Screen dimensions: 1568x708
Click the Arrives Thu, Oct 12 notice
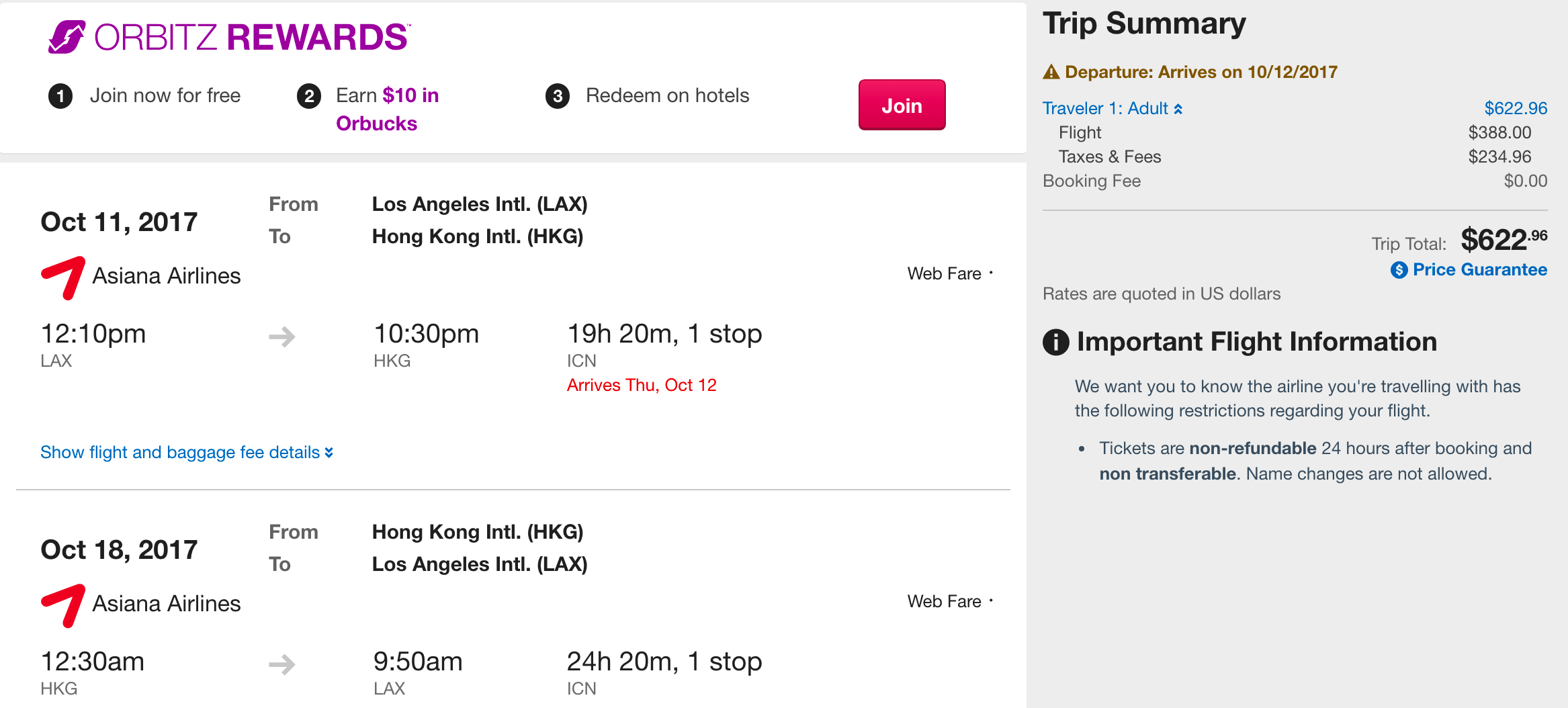pyautogui.click(x=642, y=385)
